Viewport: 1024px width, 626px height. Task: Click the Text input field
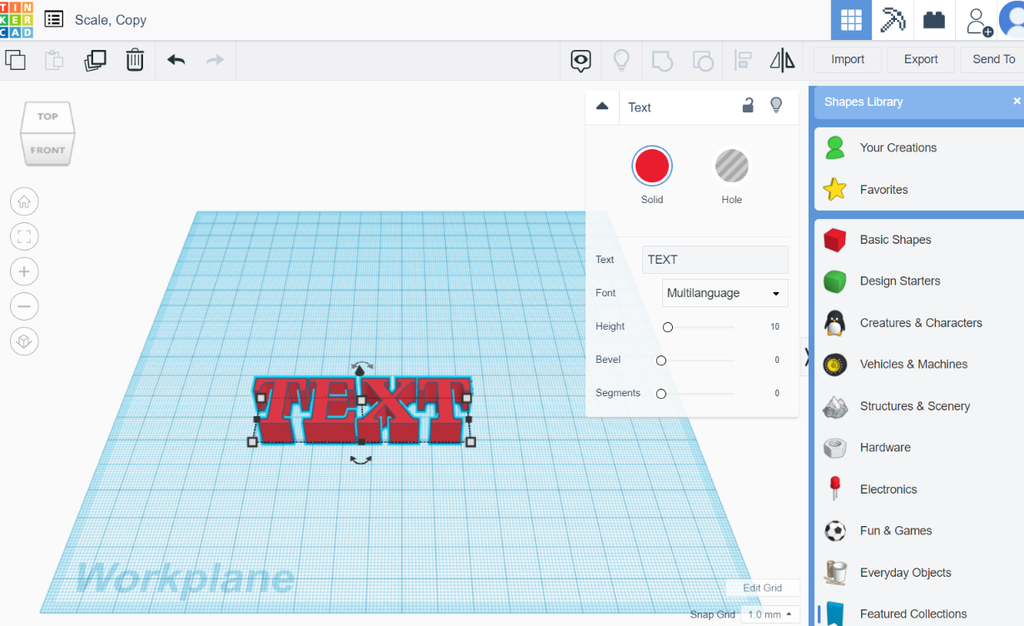(x=715, y=259)
